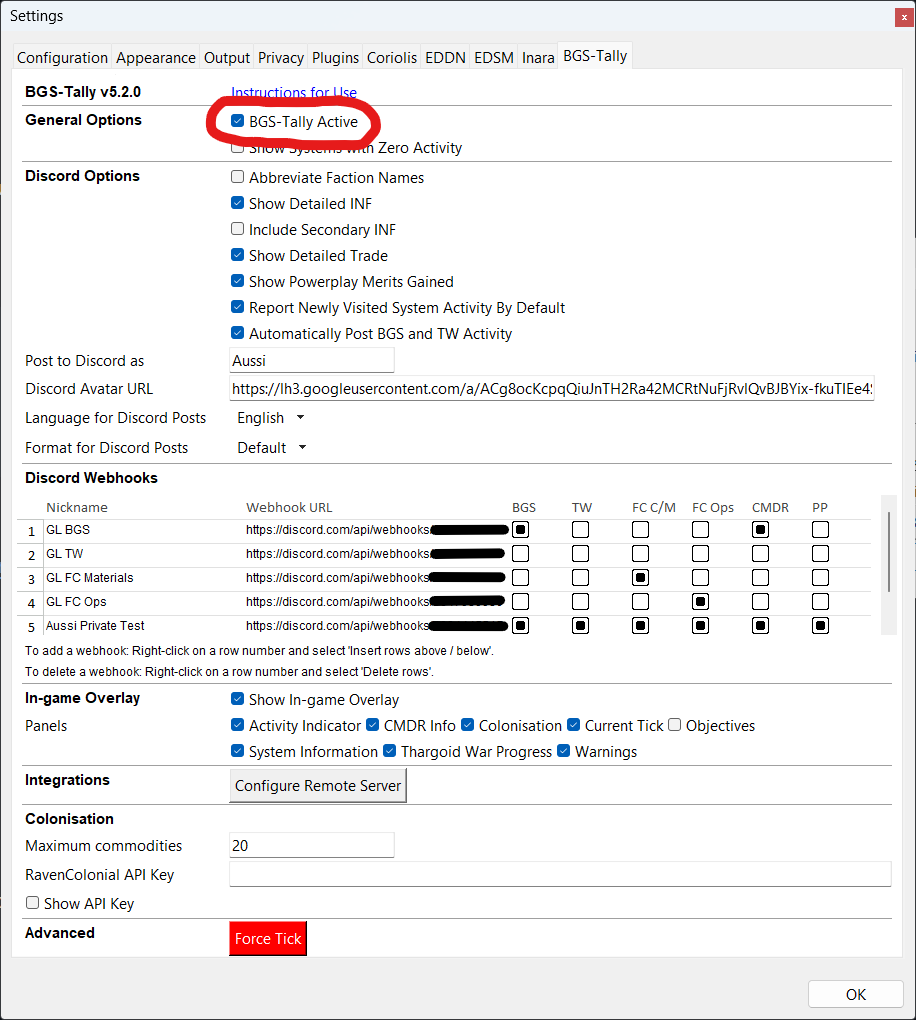Open the Format for Discord Posts dropdown
This screenshot has width=916, height=1020.
click(x=271, y=448)
